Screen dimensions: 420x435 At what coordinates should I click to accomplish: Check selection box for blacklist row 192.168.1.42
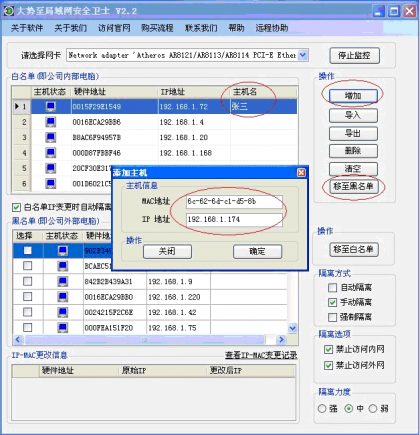[x=28, y=312]
